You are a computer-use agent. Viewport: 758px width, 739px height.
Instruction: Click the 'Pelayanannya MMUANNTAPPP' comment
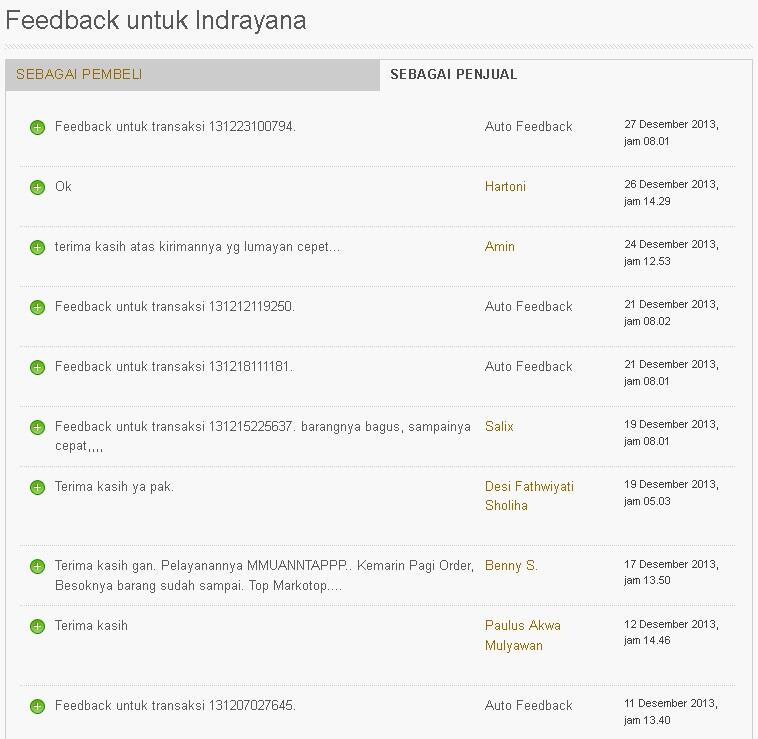[x=264, y=576]
